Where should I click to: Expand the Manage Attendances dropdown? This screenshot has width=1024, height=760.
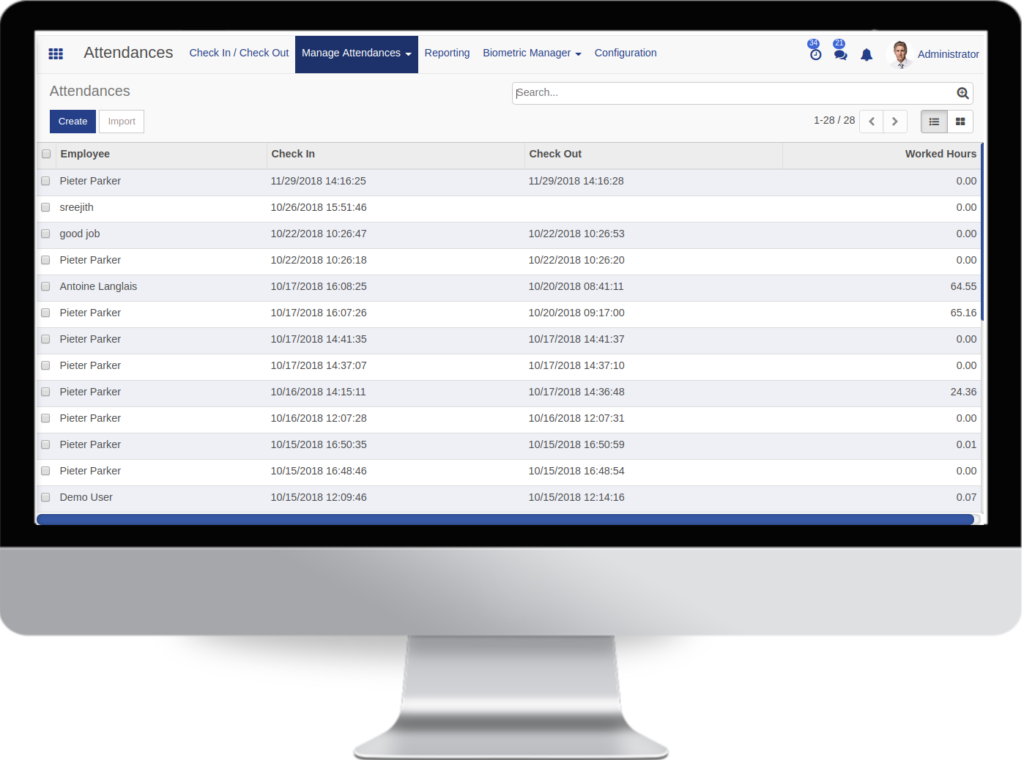[x=356, y=52]
